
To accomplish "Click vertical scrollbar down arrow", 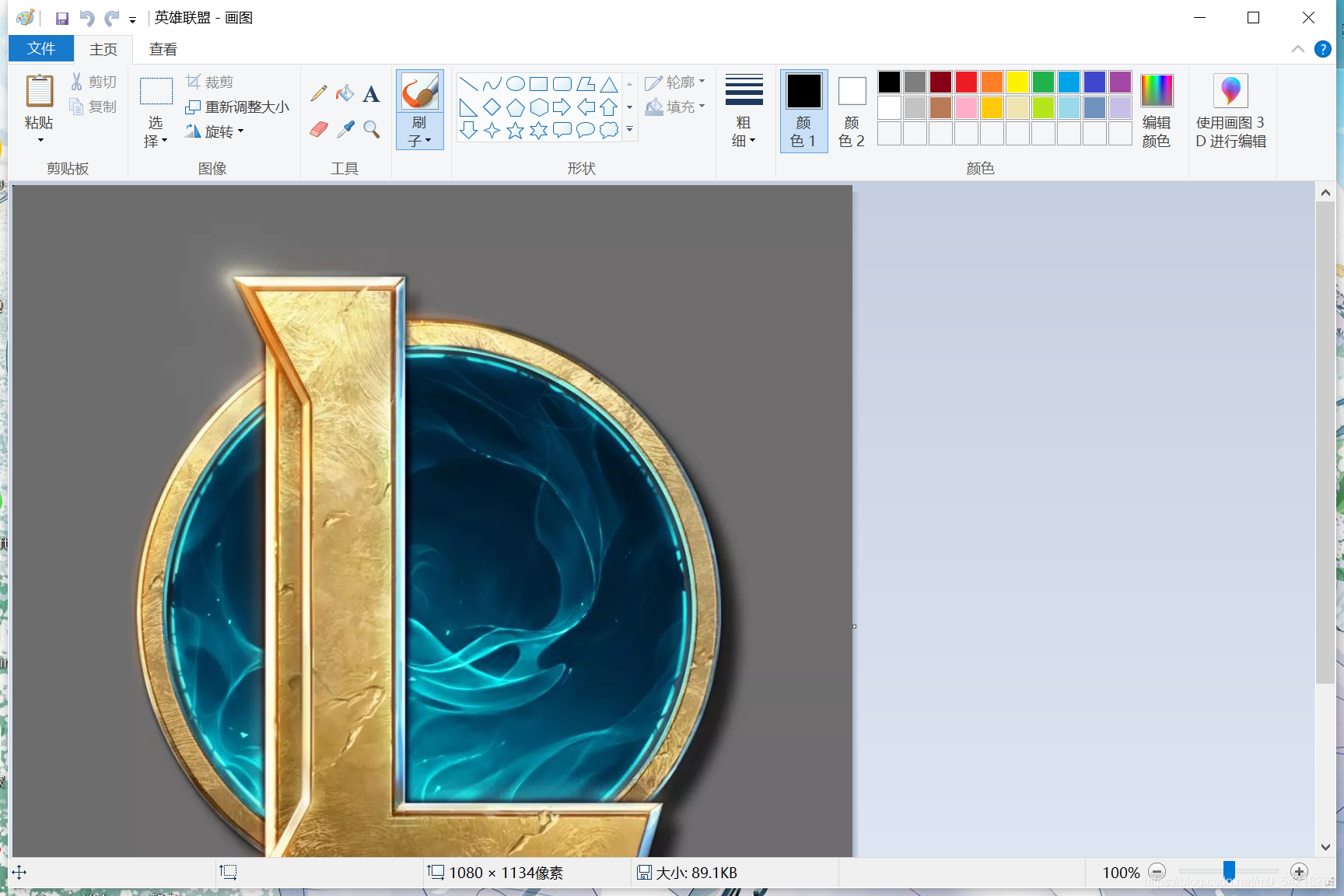I will (1325, 848).
